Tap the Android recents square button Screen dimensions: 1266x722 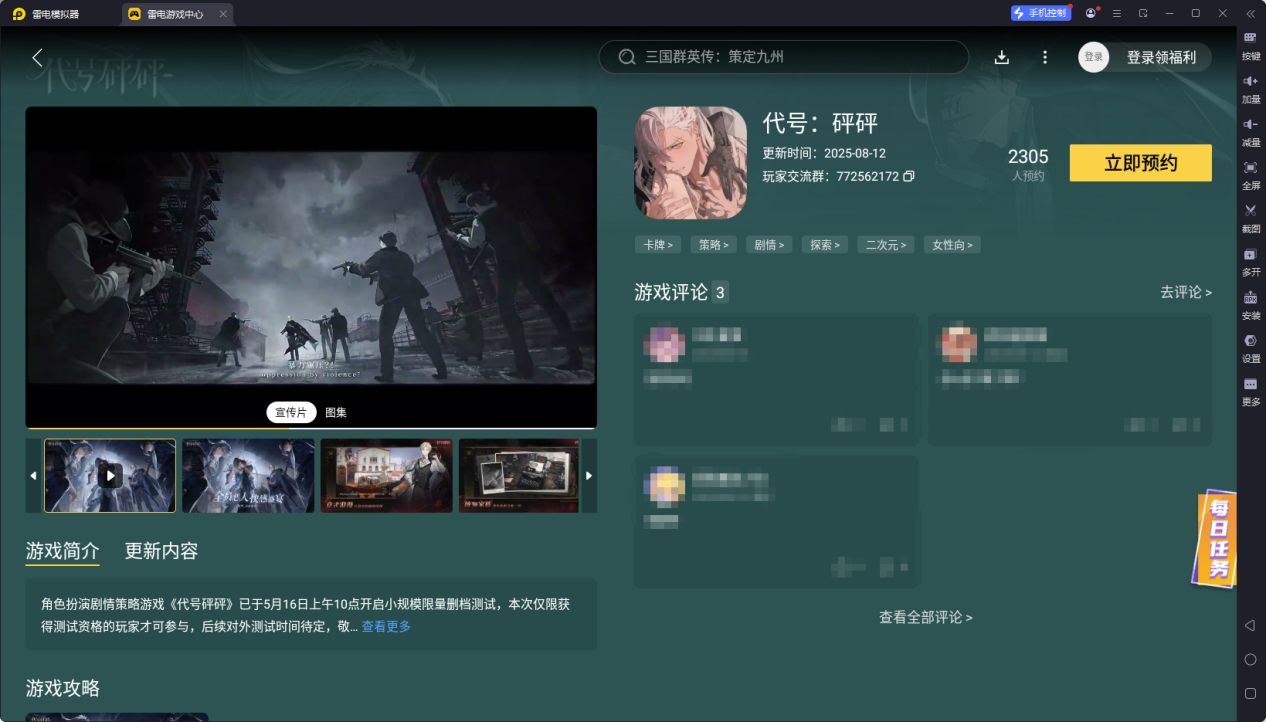point(1250,693)
